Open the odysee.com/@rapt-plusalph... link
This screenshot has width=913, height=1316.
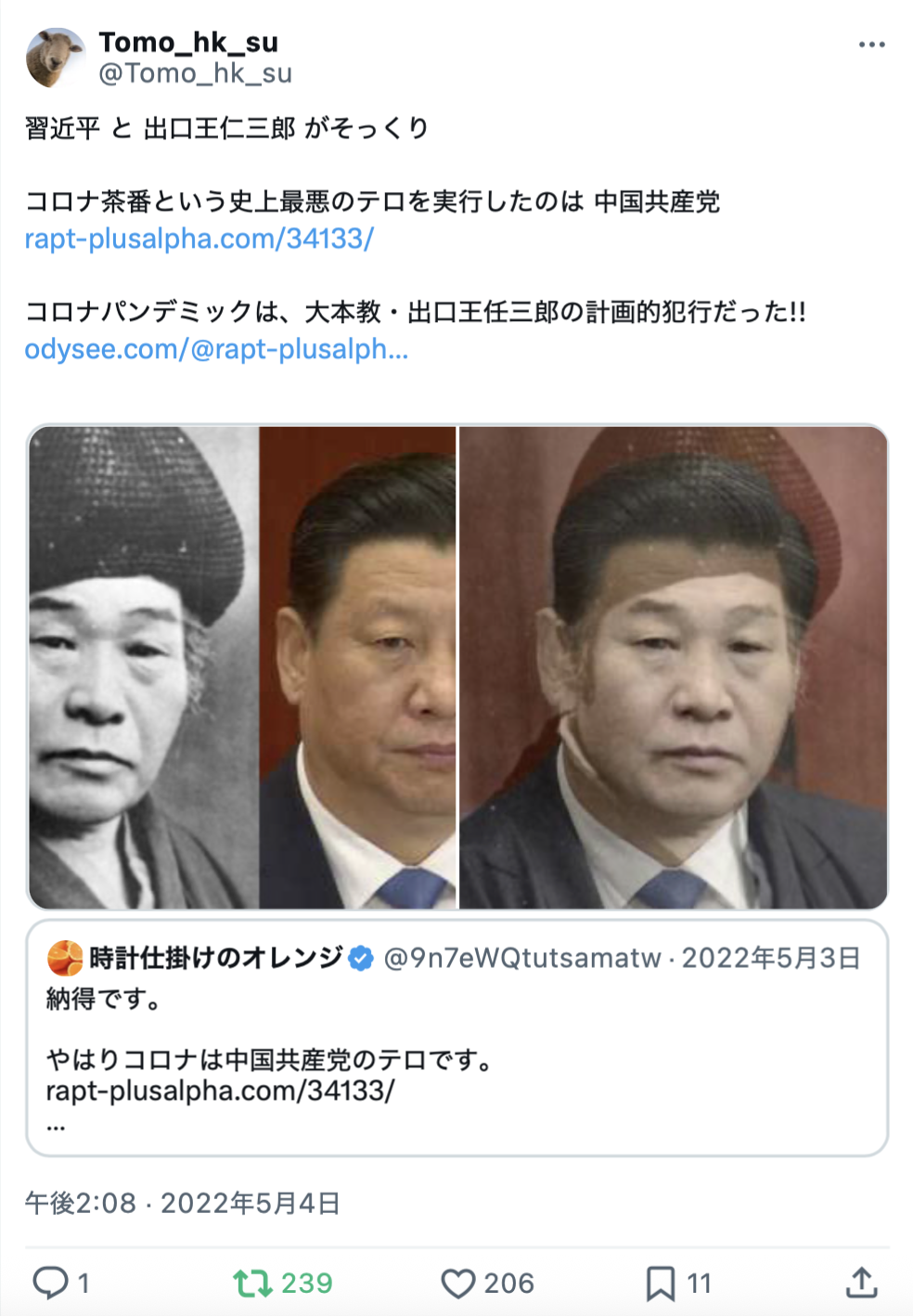point(216,349)
